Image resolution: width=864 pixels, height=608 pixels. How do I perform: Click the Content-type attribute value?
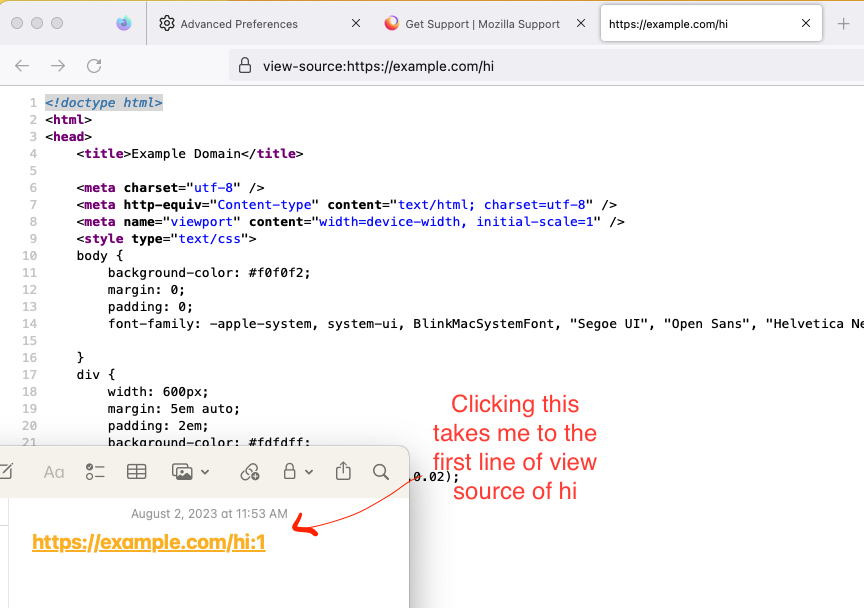click(264, 205)
